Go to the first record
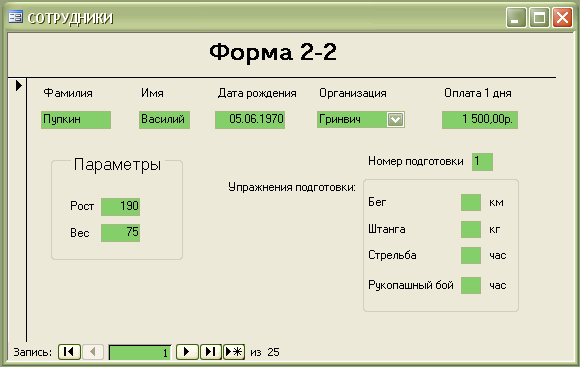 (x=69, y=351)
